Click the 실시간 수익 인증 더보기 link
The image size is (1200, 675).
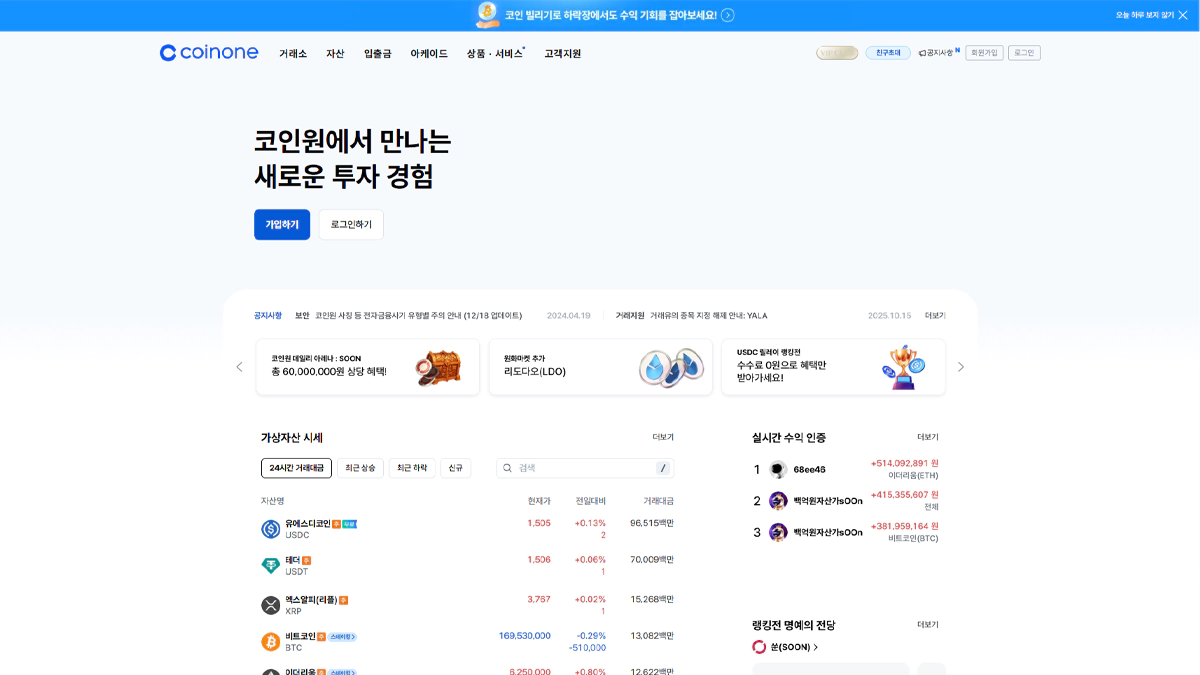point(929,437)
